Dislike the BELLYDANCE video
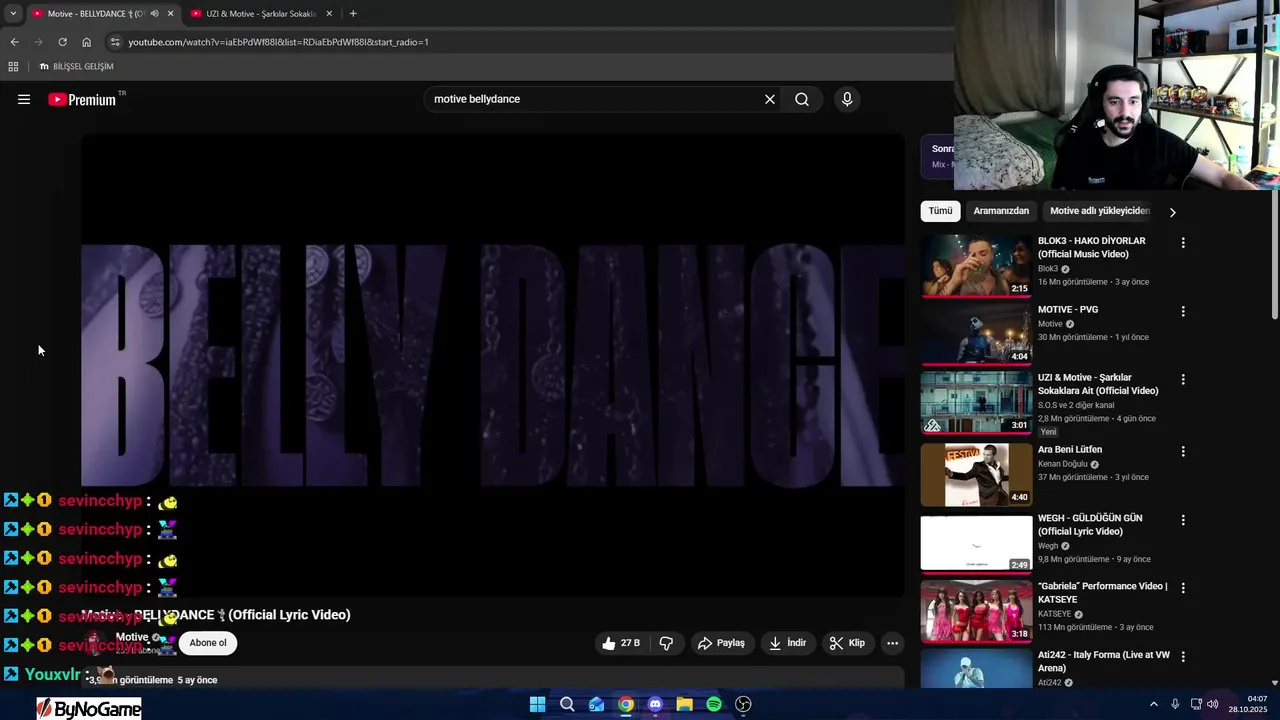Screen dimensions: 1280x720 pyautogui.click(x=666, y=643)
